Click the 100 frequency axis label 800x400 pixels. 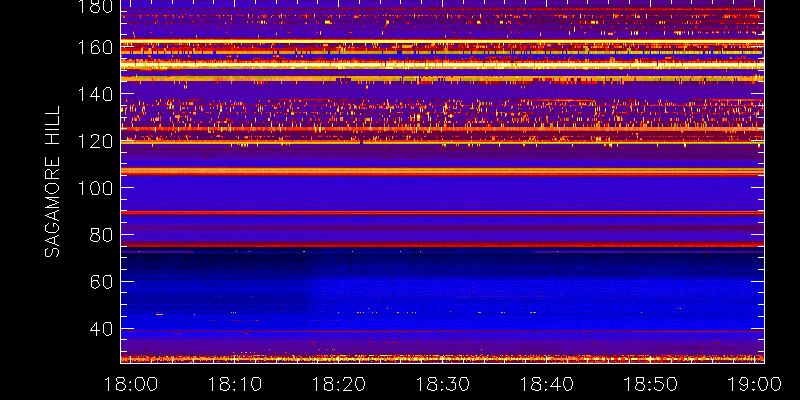point(95,188)
